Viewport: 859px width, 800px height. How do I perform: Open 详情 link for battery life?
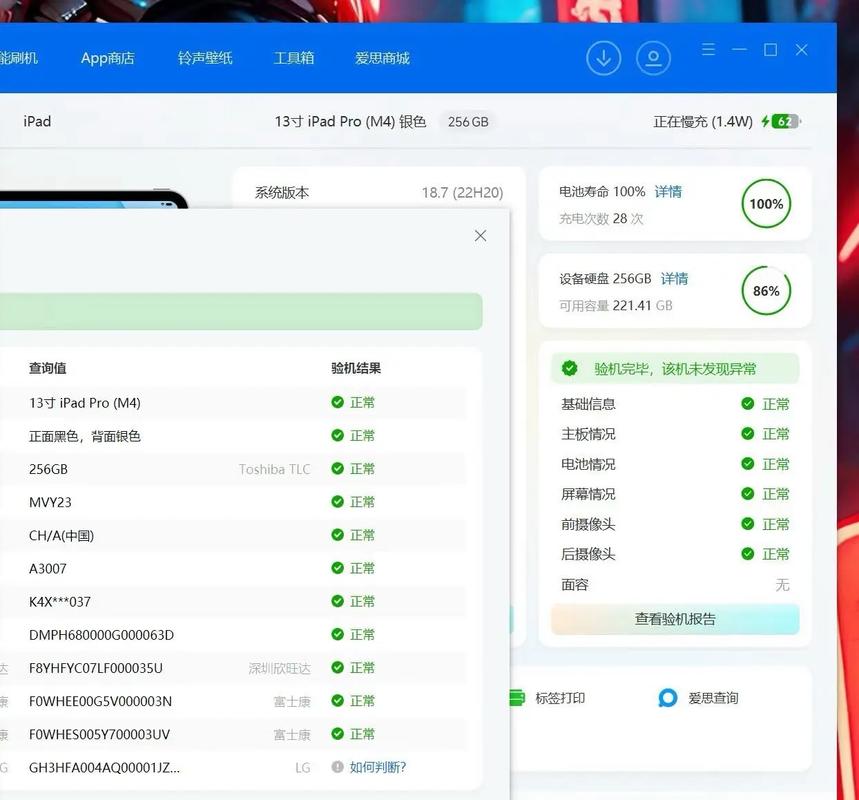click(668, 192)
